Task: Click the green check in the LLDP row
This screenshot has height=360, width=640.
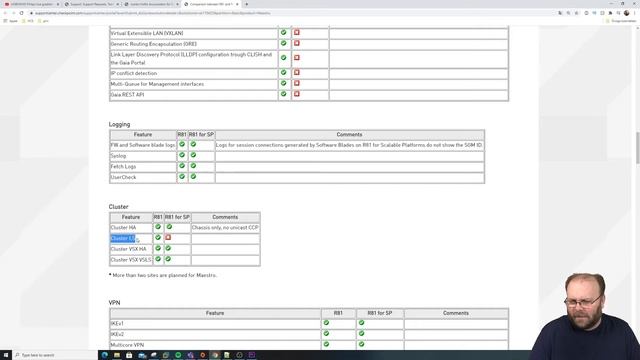Action: click(284, 58)
